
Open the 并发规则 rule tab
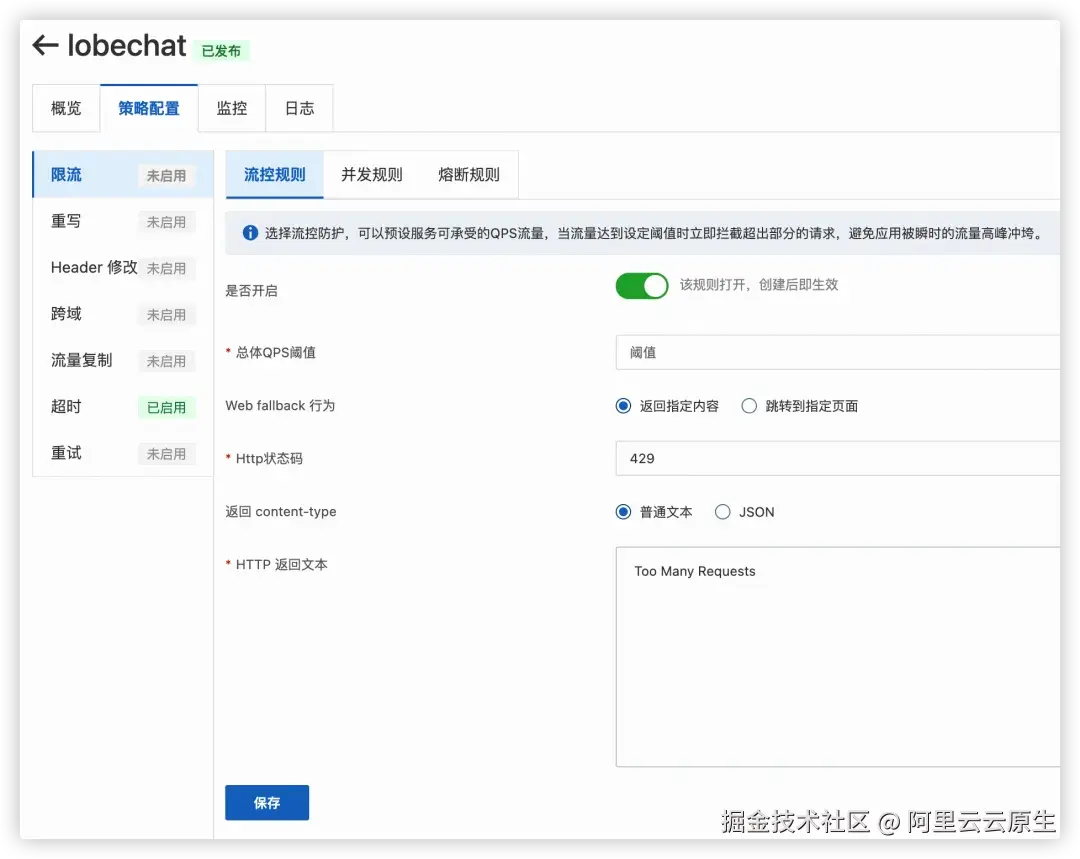point(371,174)
